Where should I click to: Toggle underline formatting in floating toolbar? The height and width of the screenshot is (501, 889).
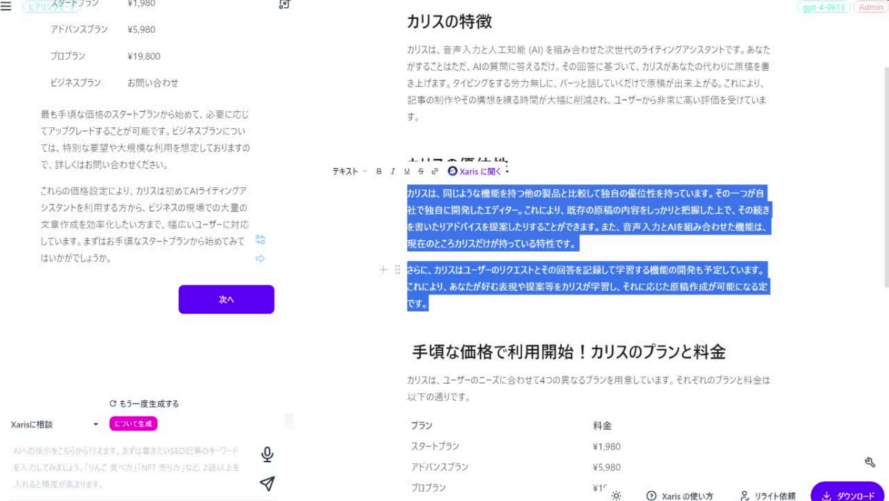click(407, 171)
